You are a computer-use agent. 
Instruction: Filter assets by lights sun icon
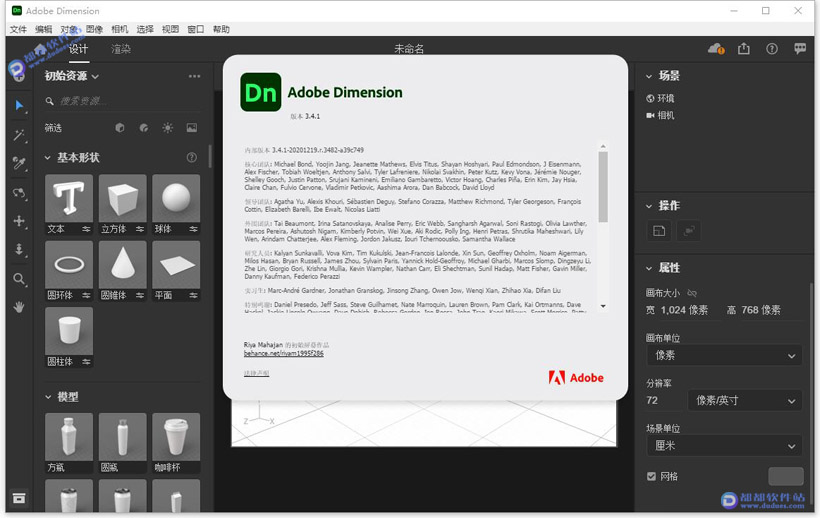click(167, 128)
